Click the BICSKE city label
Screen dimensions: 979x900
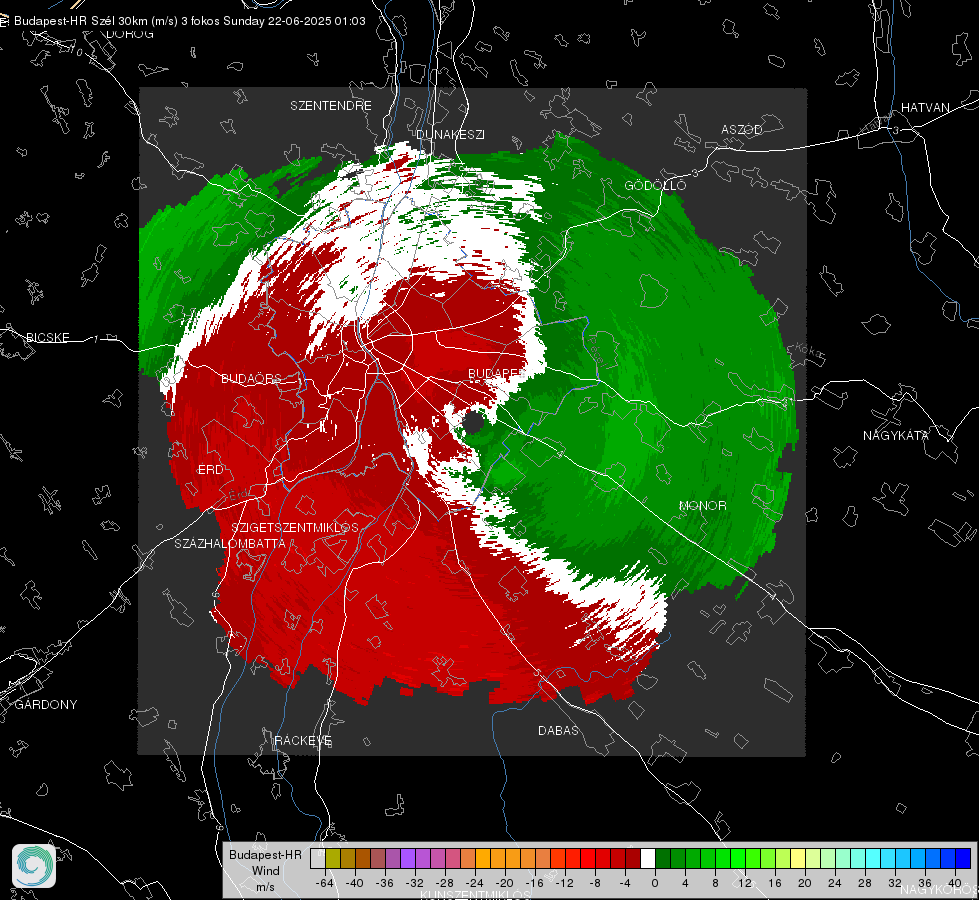[47, 338]
